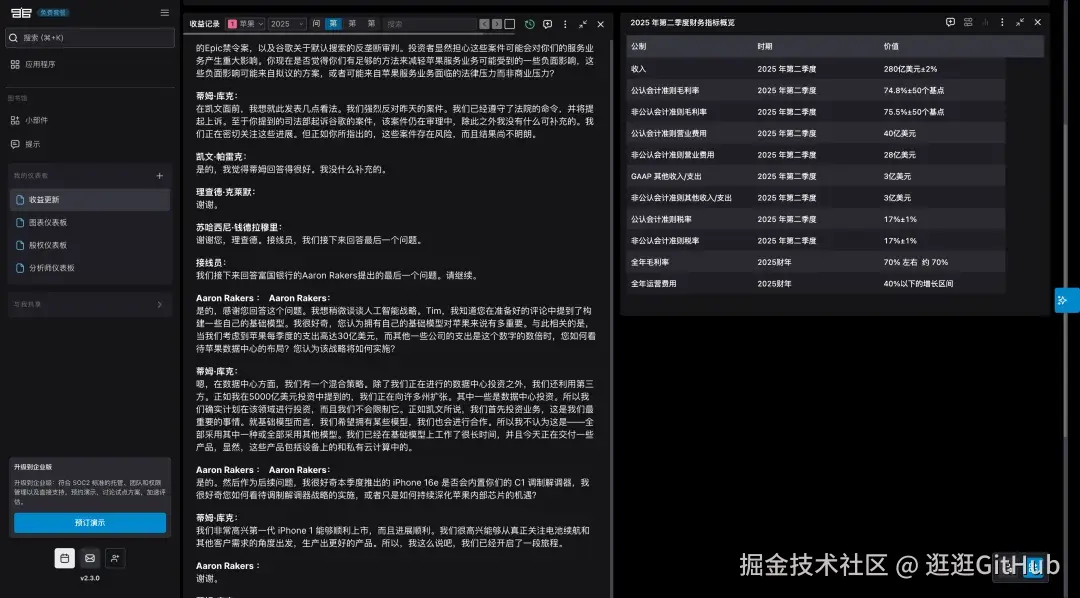Open the 图表仪表板 dashboard
Image resolution: width=1080 pixels, height=598 pixels.
click(90, 223)
